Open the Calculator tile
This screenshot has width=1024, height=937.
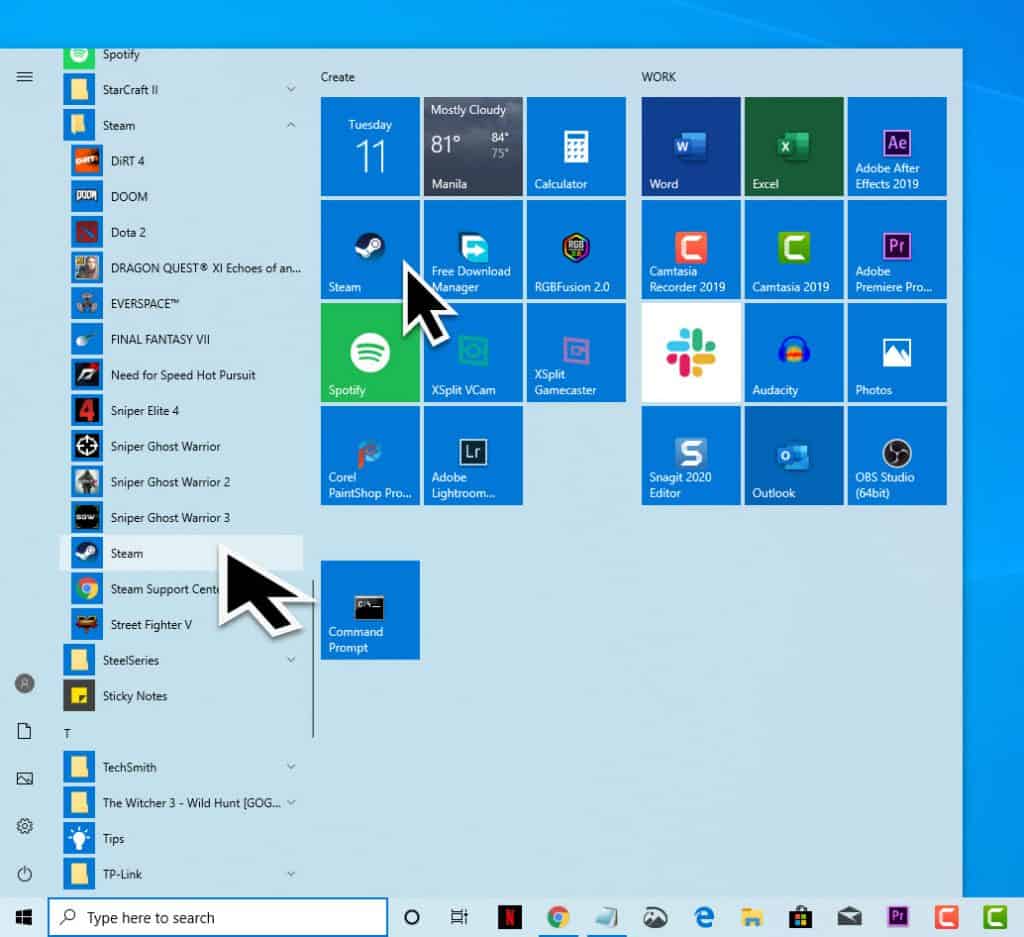575,146
